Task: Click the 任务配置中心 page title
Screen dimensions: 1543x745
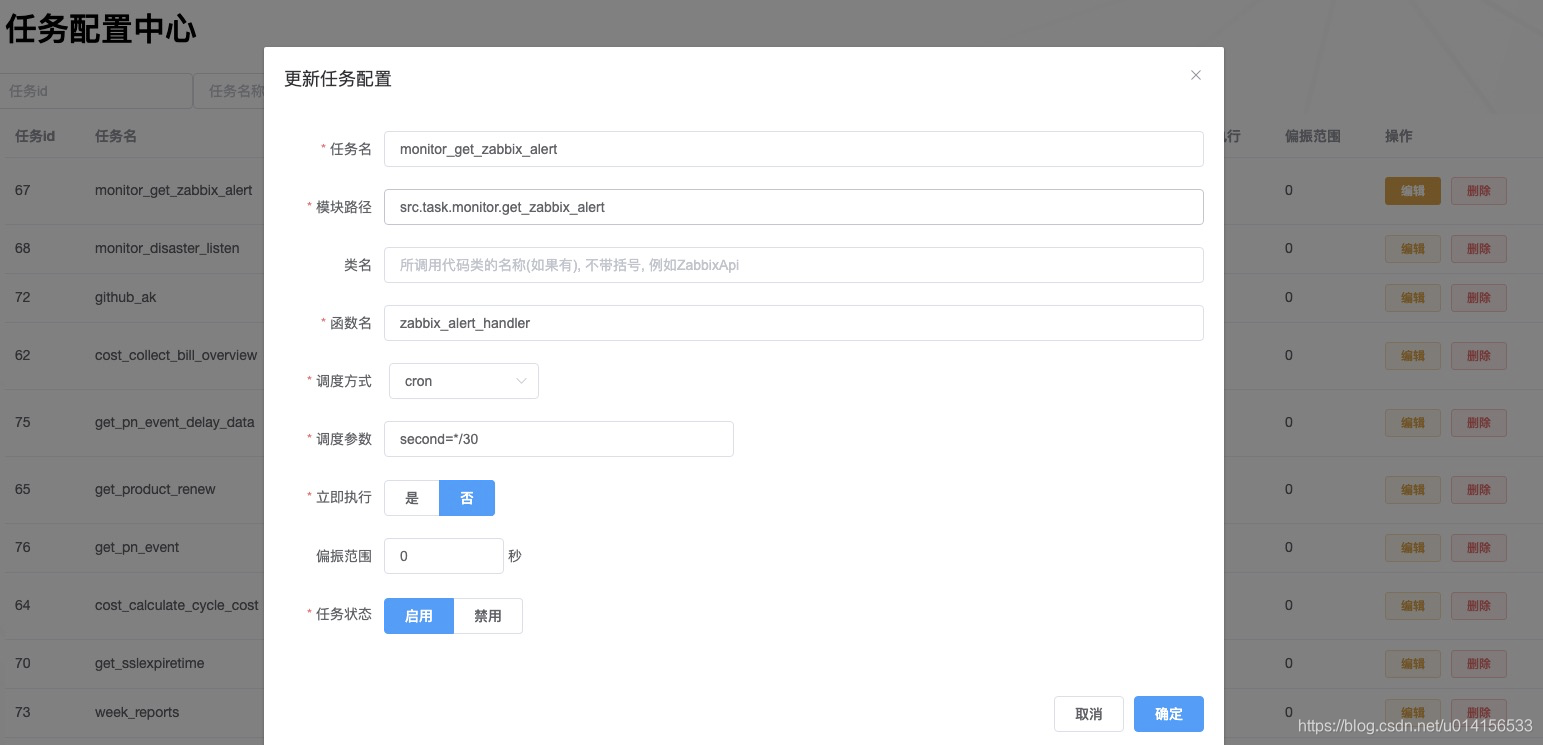Action: (x=101, y=29)
